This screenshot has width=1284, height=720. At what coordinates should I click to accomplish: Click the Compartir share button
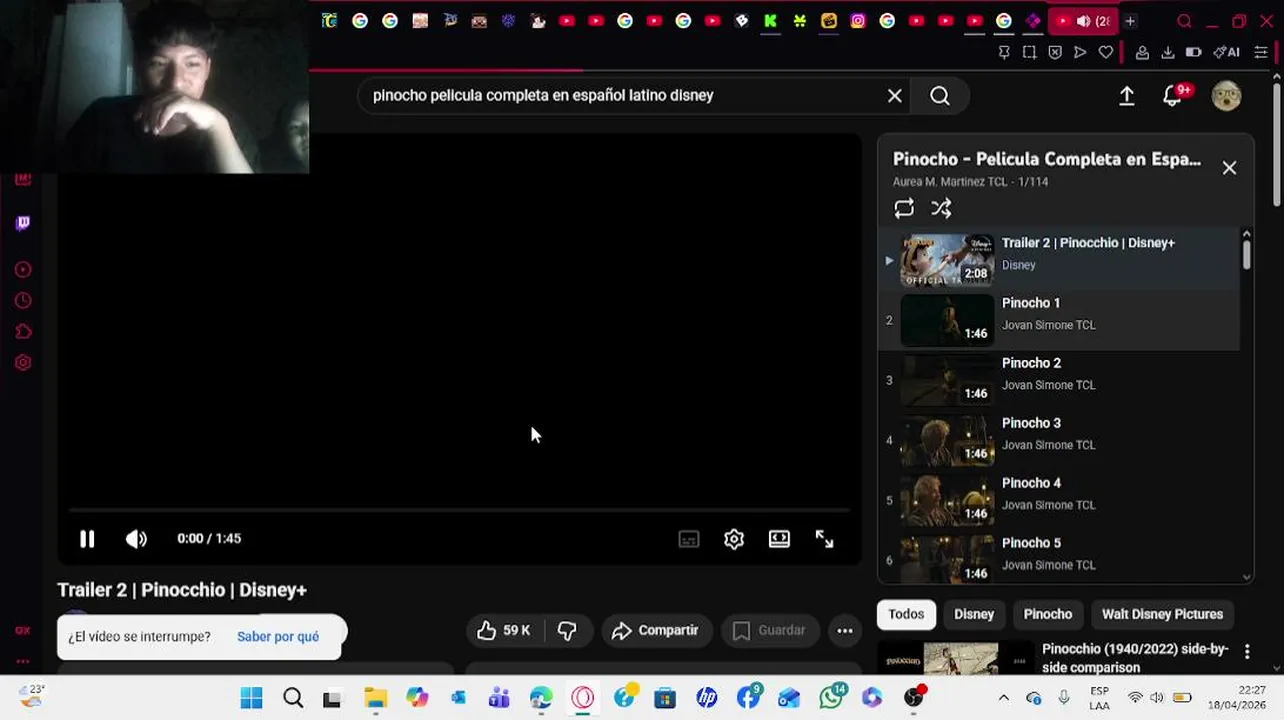tap(655, 630)
